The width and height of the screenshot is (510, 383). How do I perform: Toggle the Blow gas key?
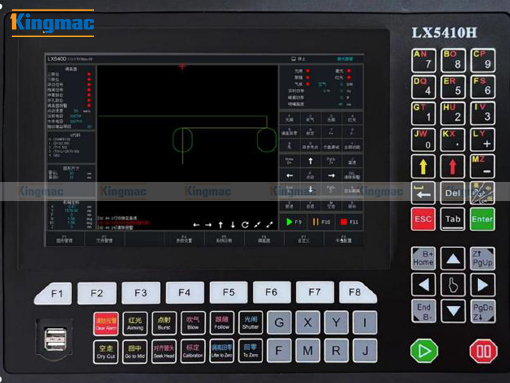click(x=193, y=323)
